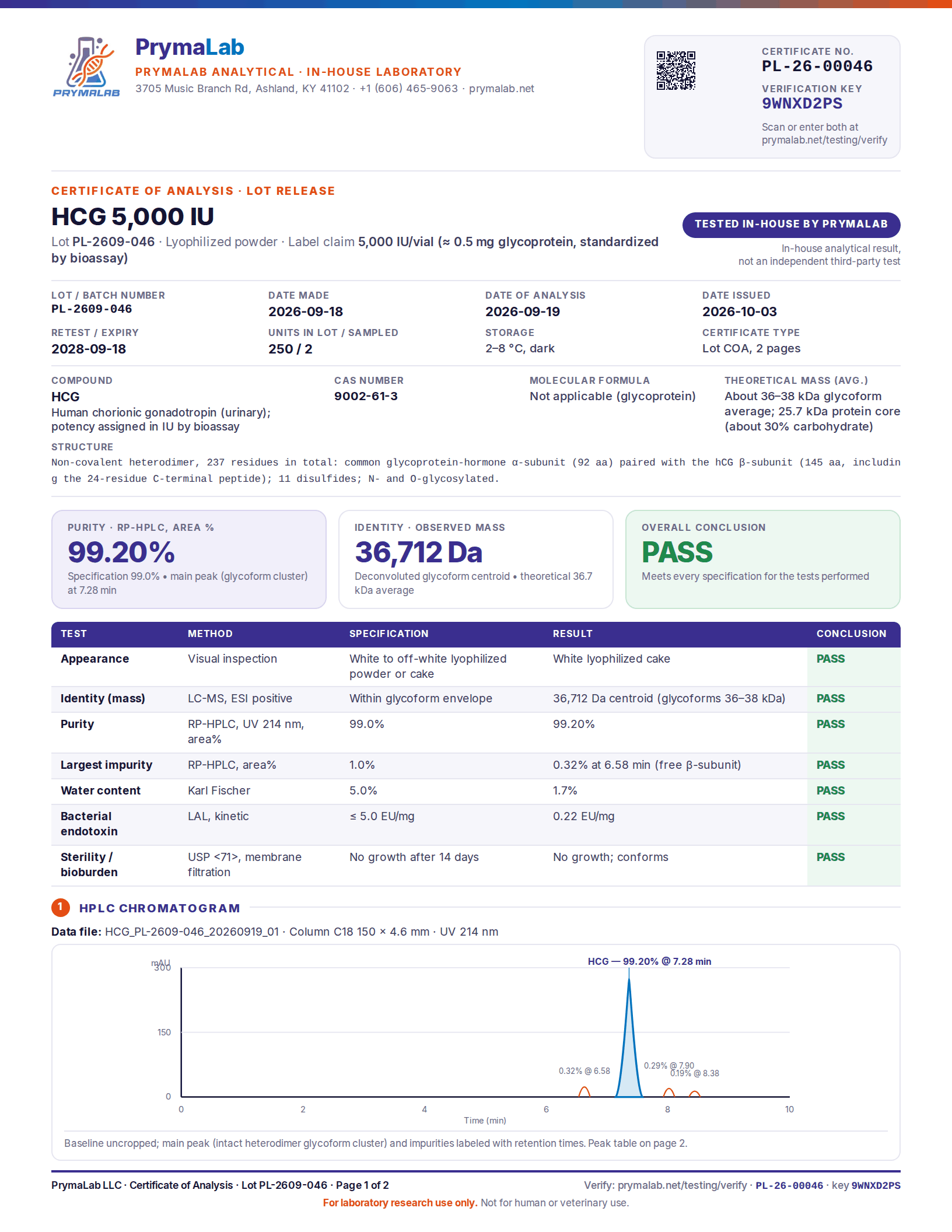This screenshot has width=952, height=1232.
Task: Select verification key 9WNXD2PS in header box
Action: (x=802, y=104)
